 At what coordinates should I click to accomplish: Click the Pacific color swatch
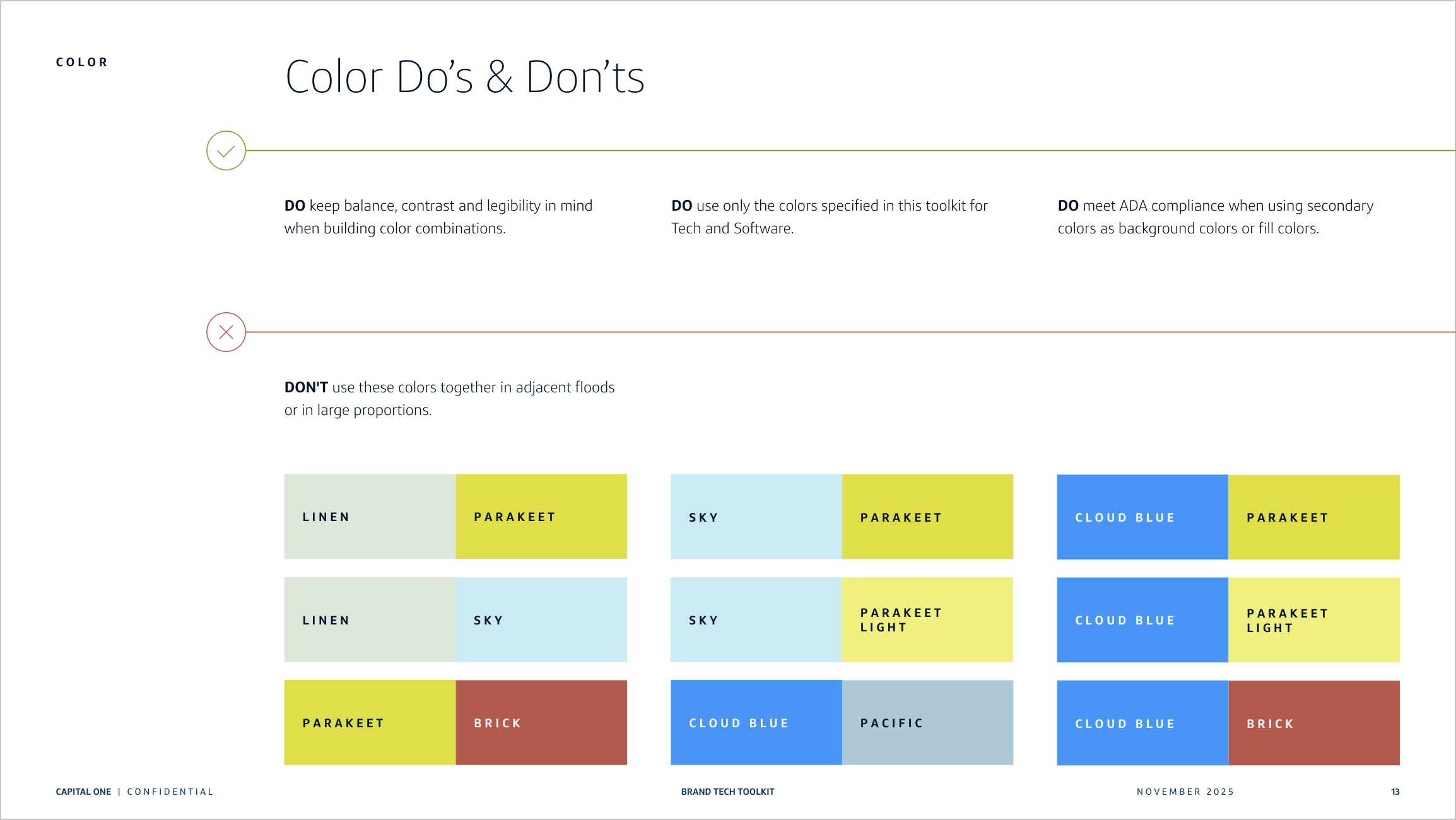click(x=927, y=723)
